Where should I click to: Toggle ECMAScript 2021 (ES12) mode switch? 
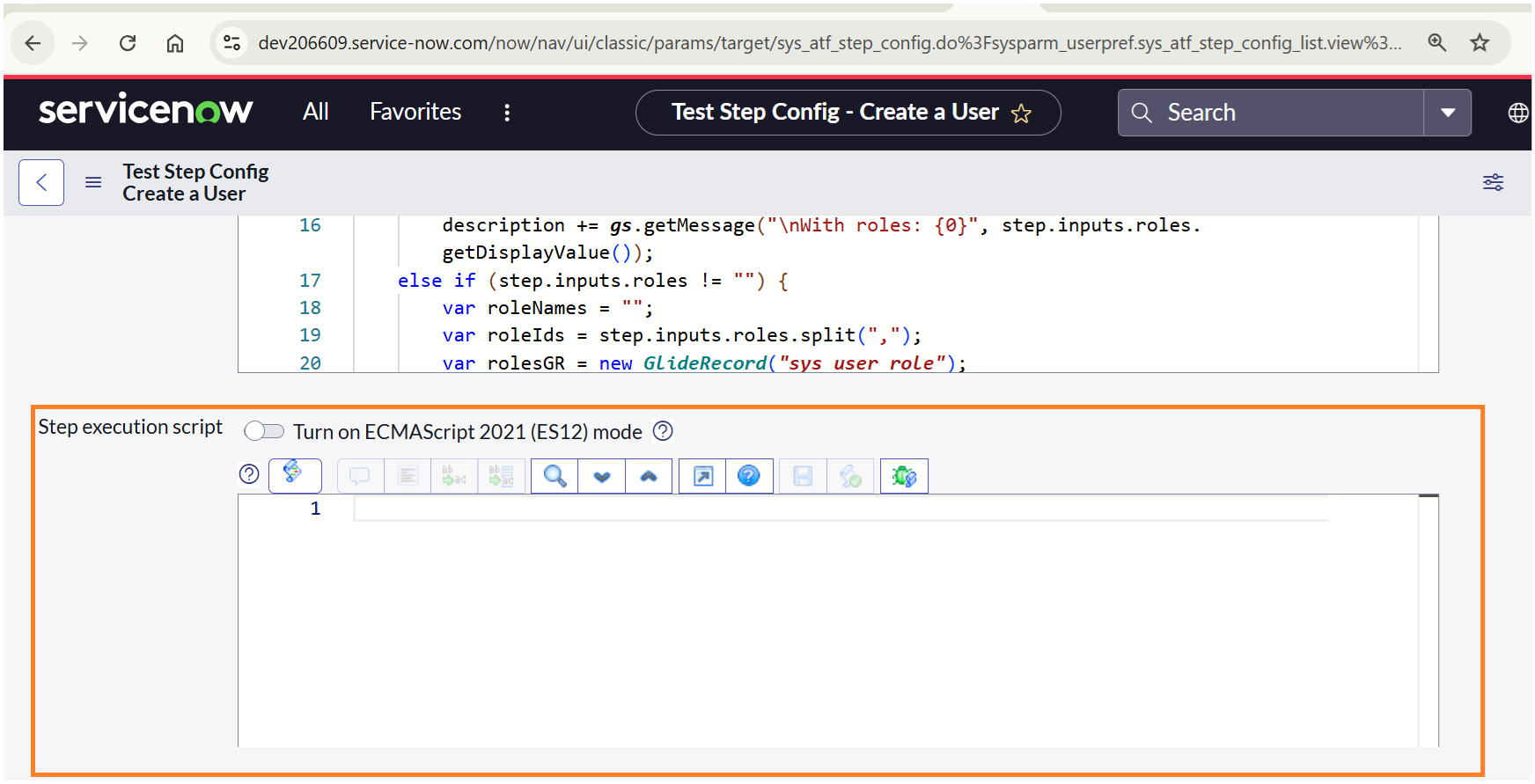click(264, 431)
